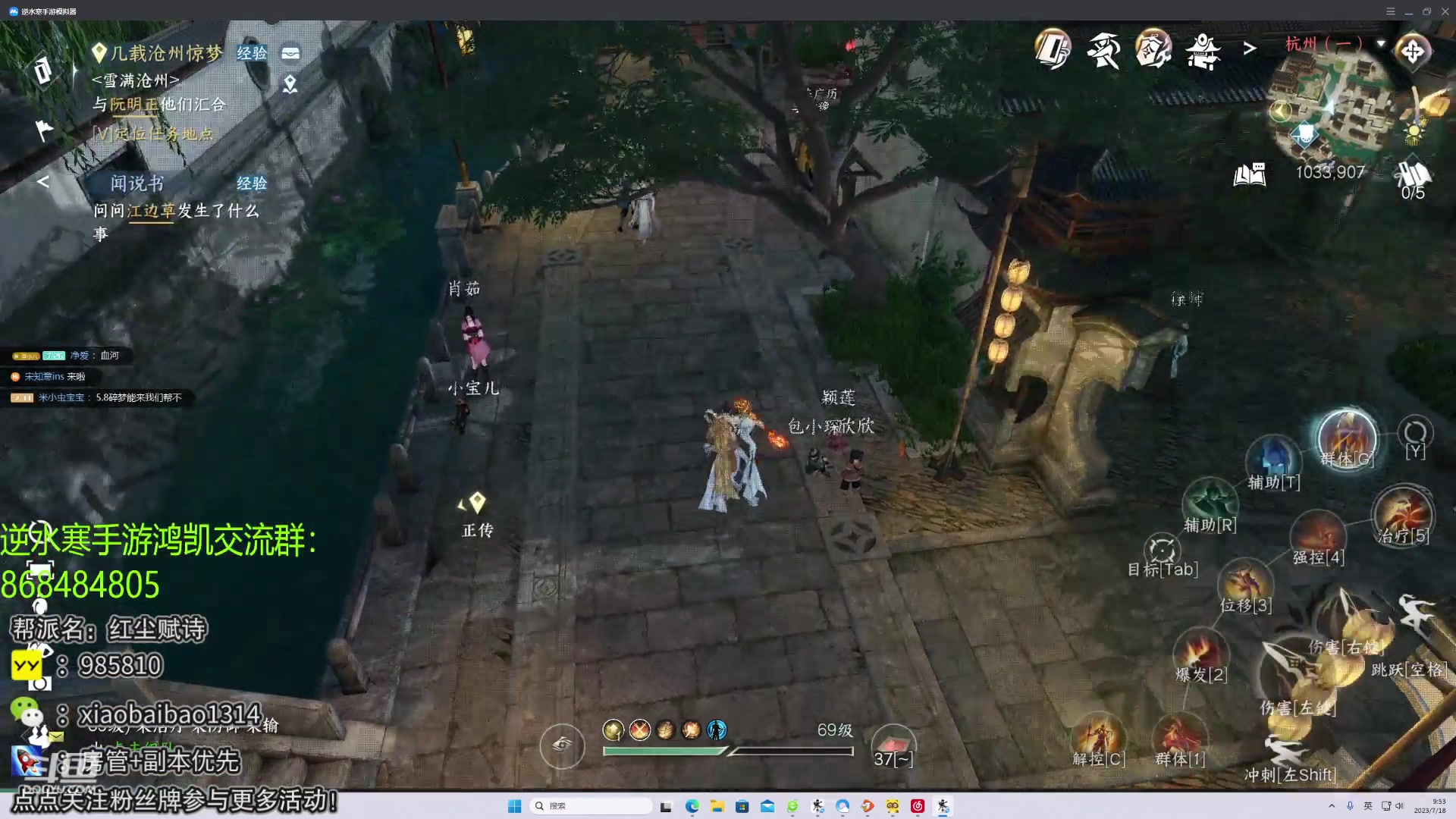Click the red crossed buff icon

(639, 730)
